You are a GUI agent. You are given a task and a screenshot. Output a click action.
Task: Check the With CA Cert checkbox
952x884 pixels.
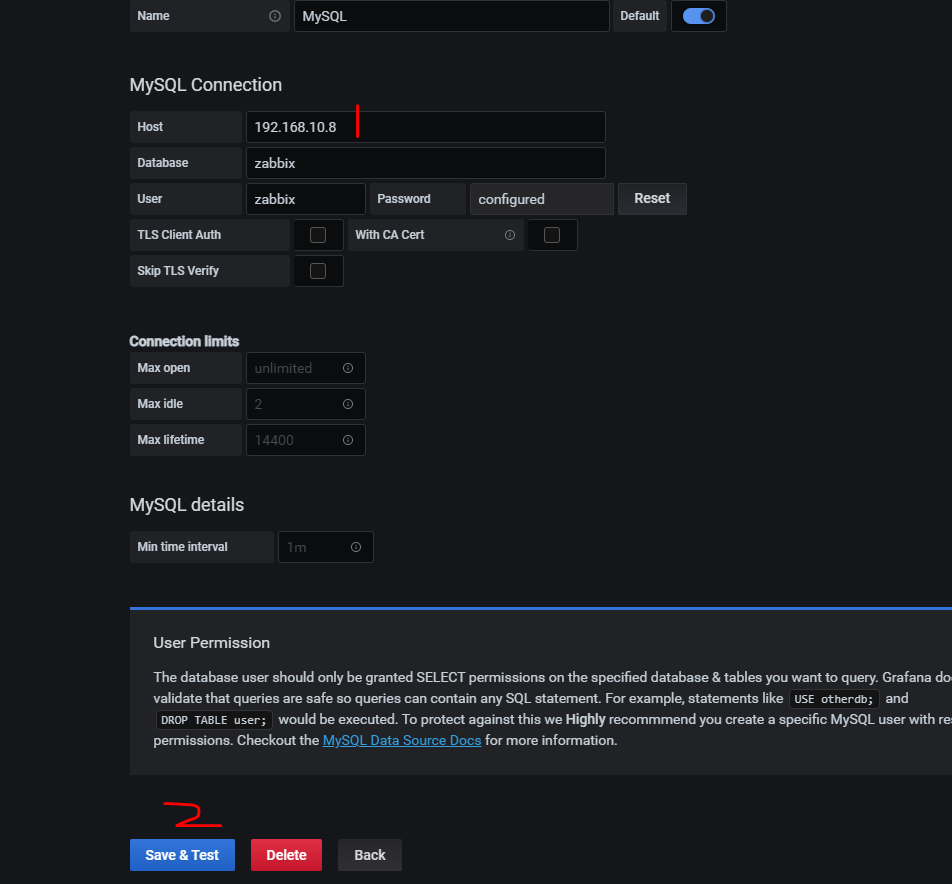click(x=552, y=235)
